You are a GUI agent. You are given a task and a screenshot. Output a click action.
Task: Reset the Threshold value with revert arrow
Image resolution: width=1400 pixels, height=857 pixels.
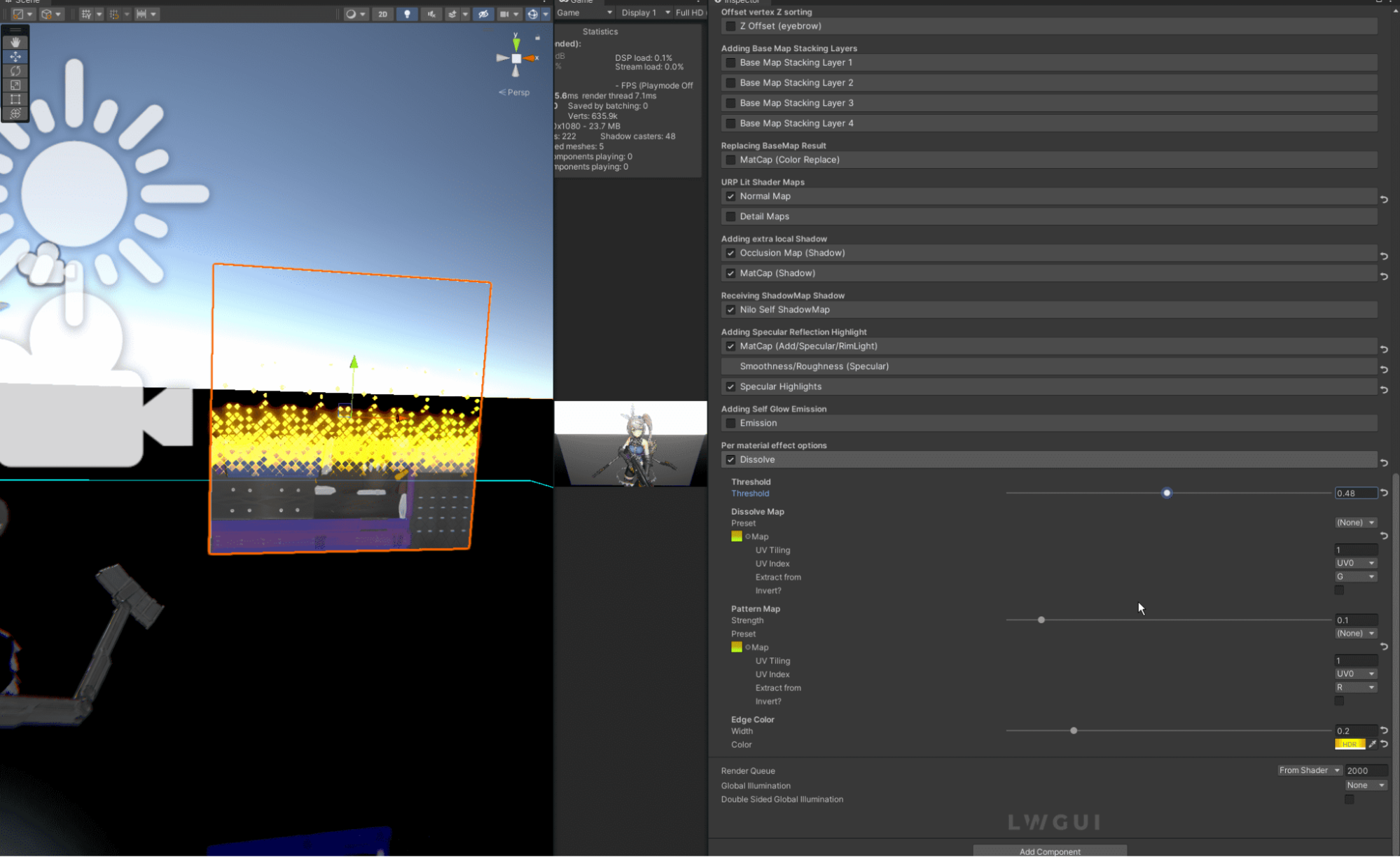click(1385, 493)
